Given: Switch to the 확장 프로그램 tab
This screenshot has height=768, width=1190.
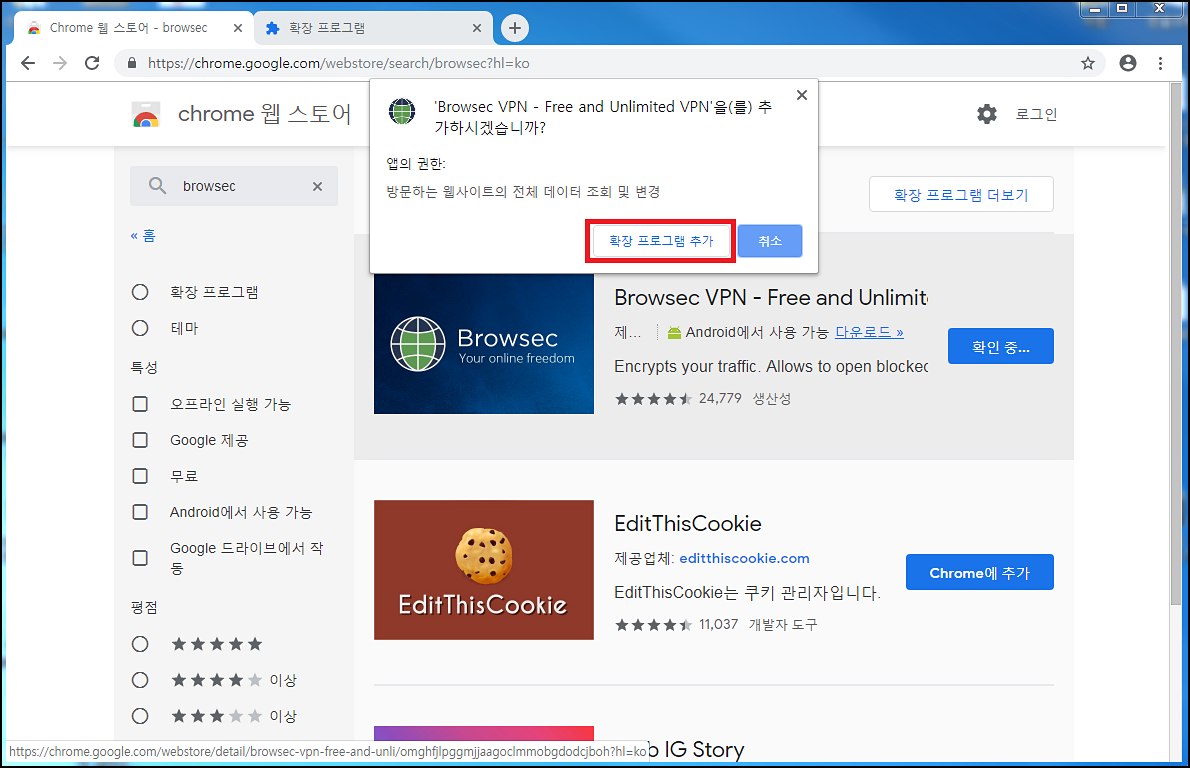Looking at the screenshot, I should click(x=373, y=28).
